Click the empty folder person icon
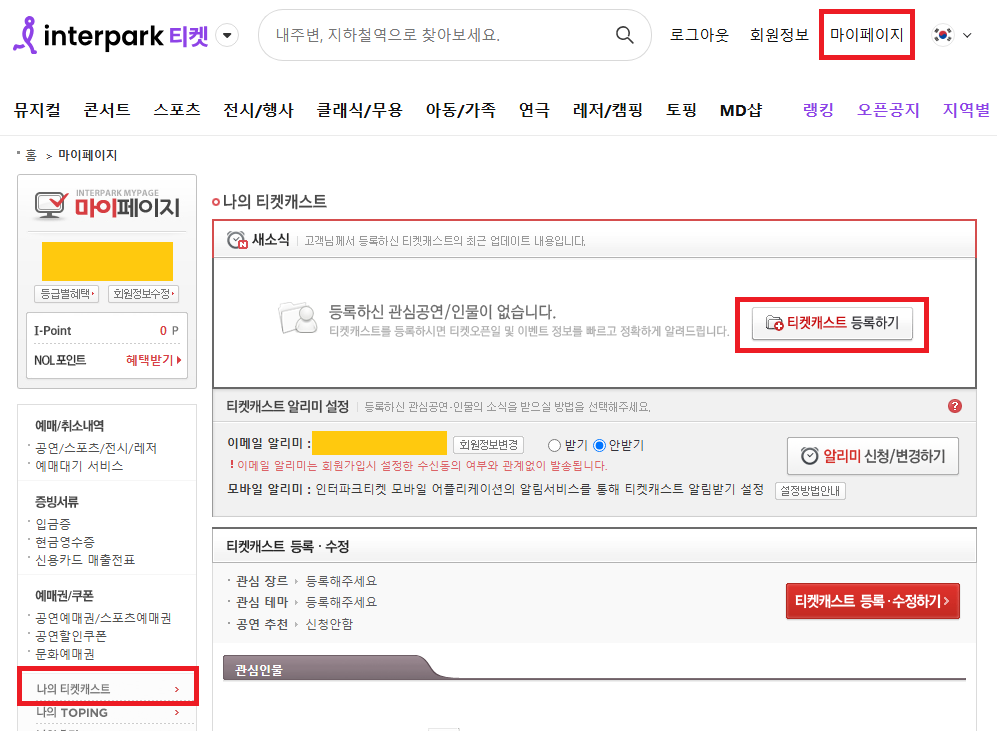 [298, 318]
